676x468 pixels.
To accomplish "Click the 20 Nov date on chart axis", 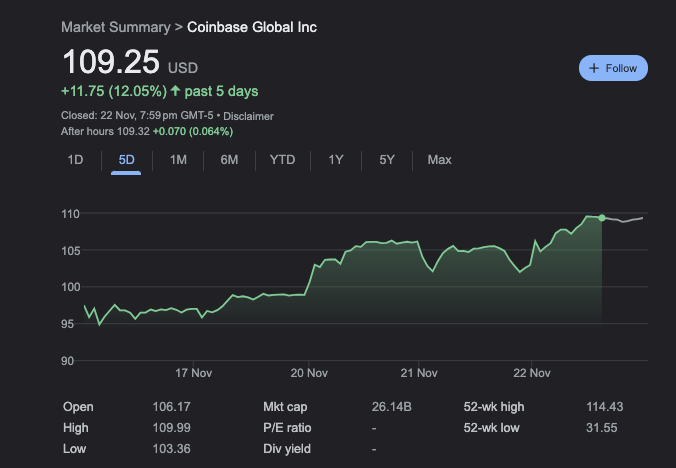I will pyautogui.click(x=310, y=373).
